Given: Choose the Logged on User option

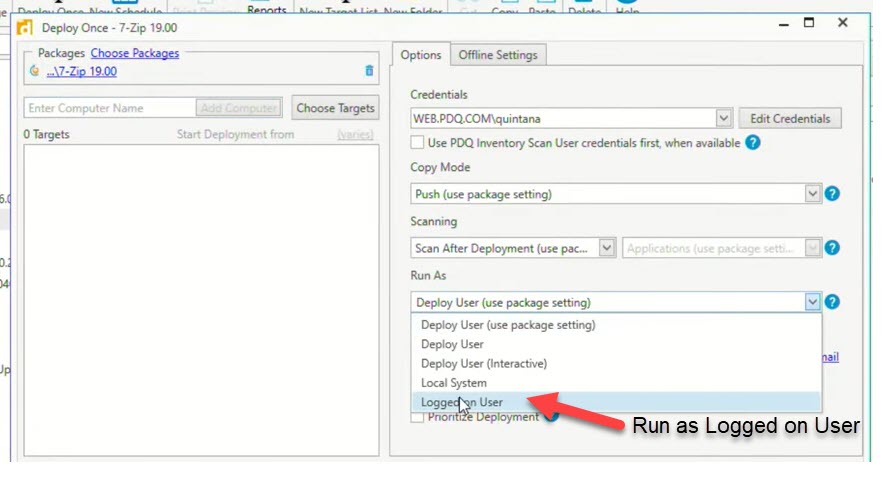Looking at the screenshot, I should coord(616,402).
